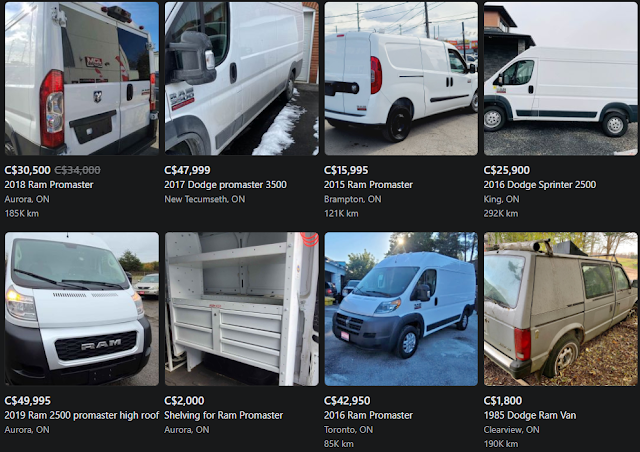Open the Ram Promaster shelving photo
This screenshot has height=452, width=640.
tap(242, 309)
